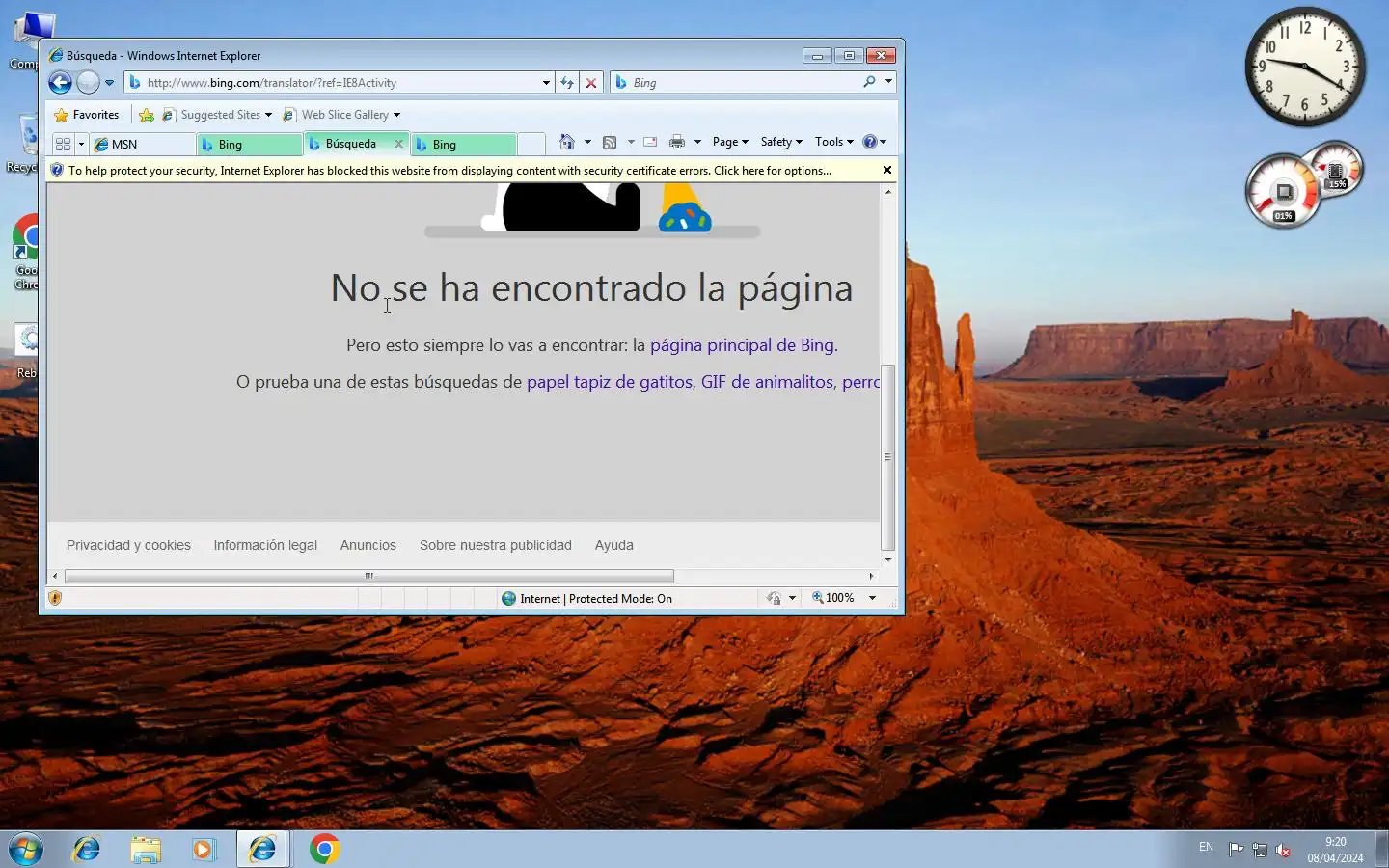Viewport: 1389px width, 868px height.
Task: Close the Búsqueda tab
Action: (x=398, y=144)
